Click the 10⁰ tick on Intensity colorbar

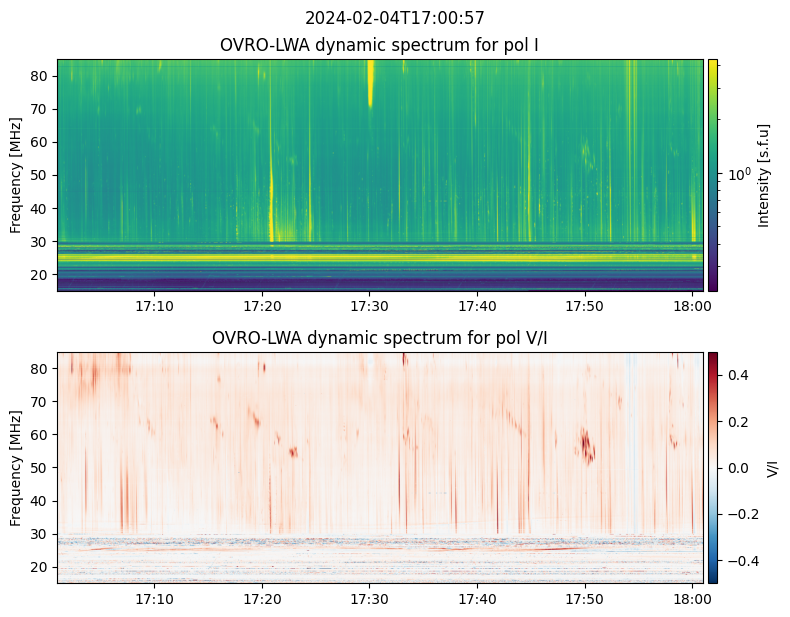pos(738,175)
